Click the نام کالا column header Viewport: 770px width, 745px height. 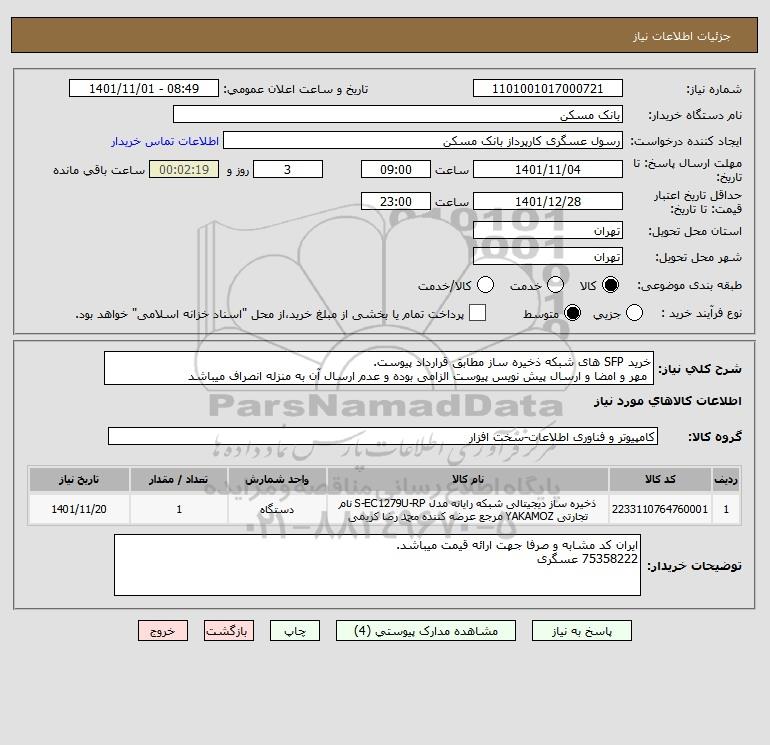[468, 479]
